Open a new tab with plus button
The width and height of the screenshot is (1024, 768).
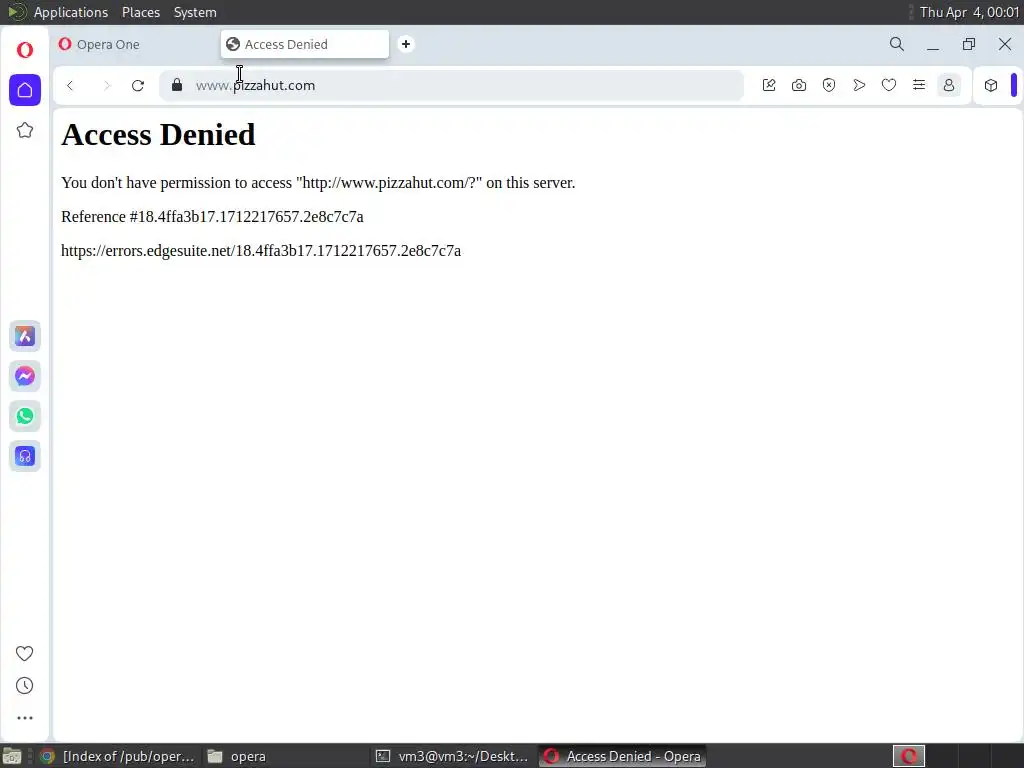pyautogui.click(x=406, y=44)
